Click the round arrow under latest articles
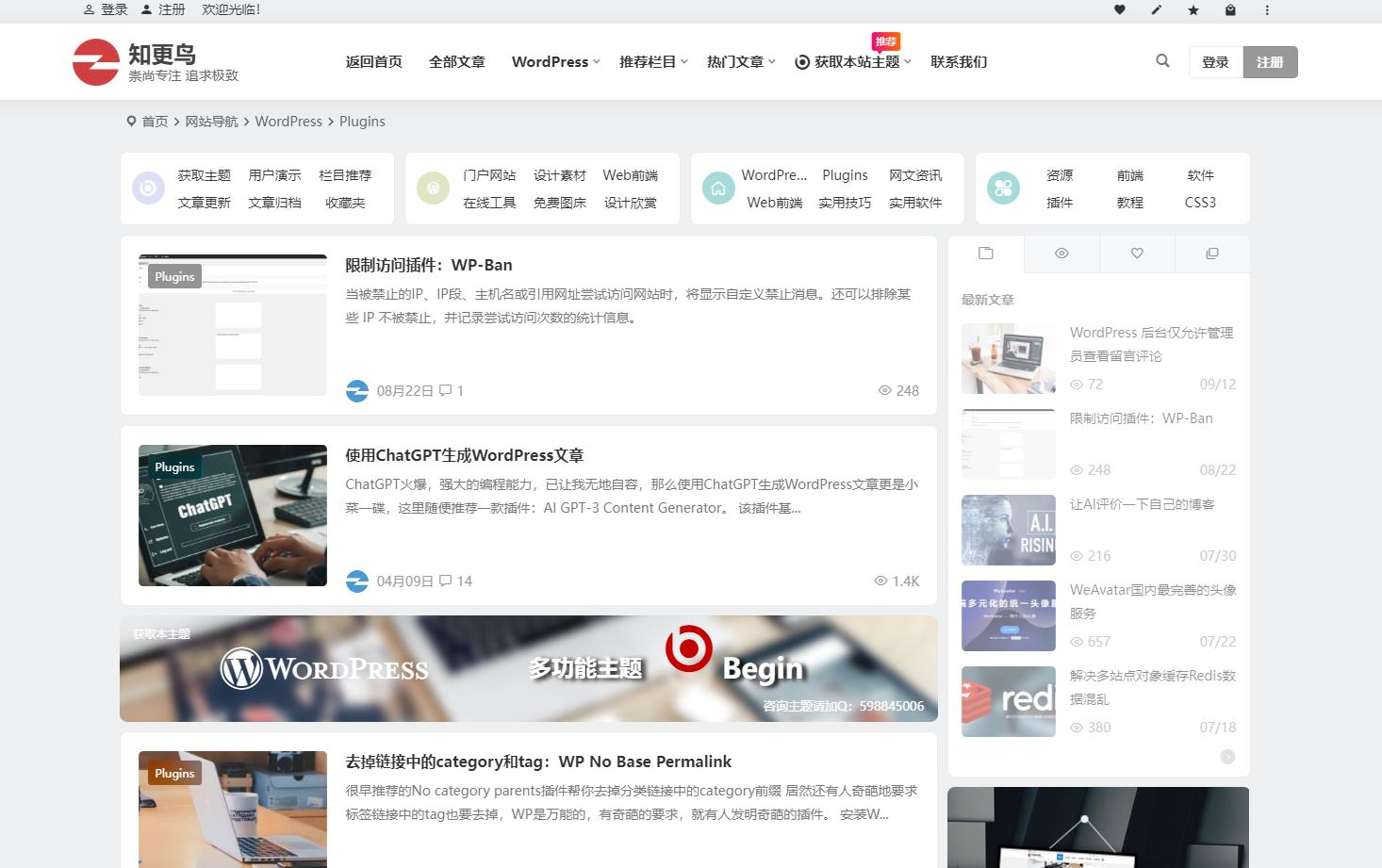 click(x=1227, y=757)
